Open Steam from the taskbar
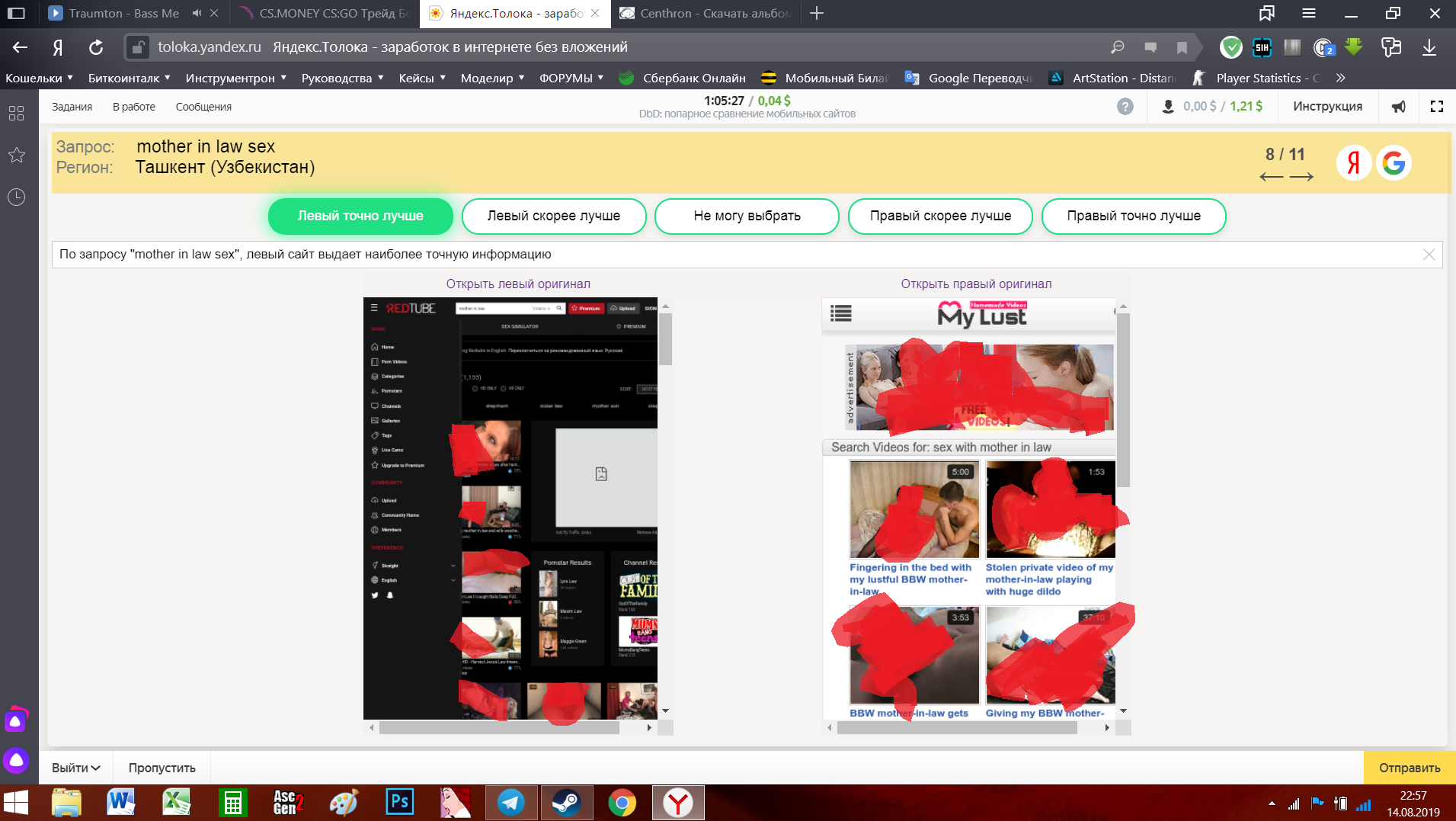Image resolution: width=1456 pixels, height=821 pixels. point(566,803)
